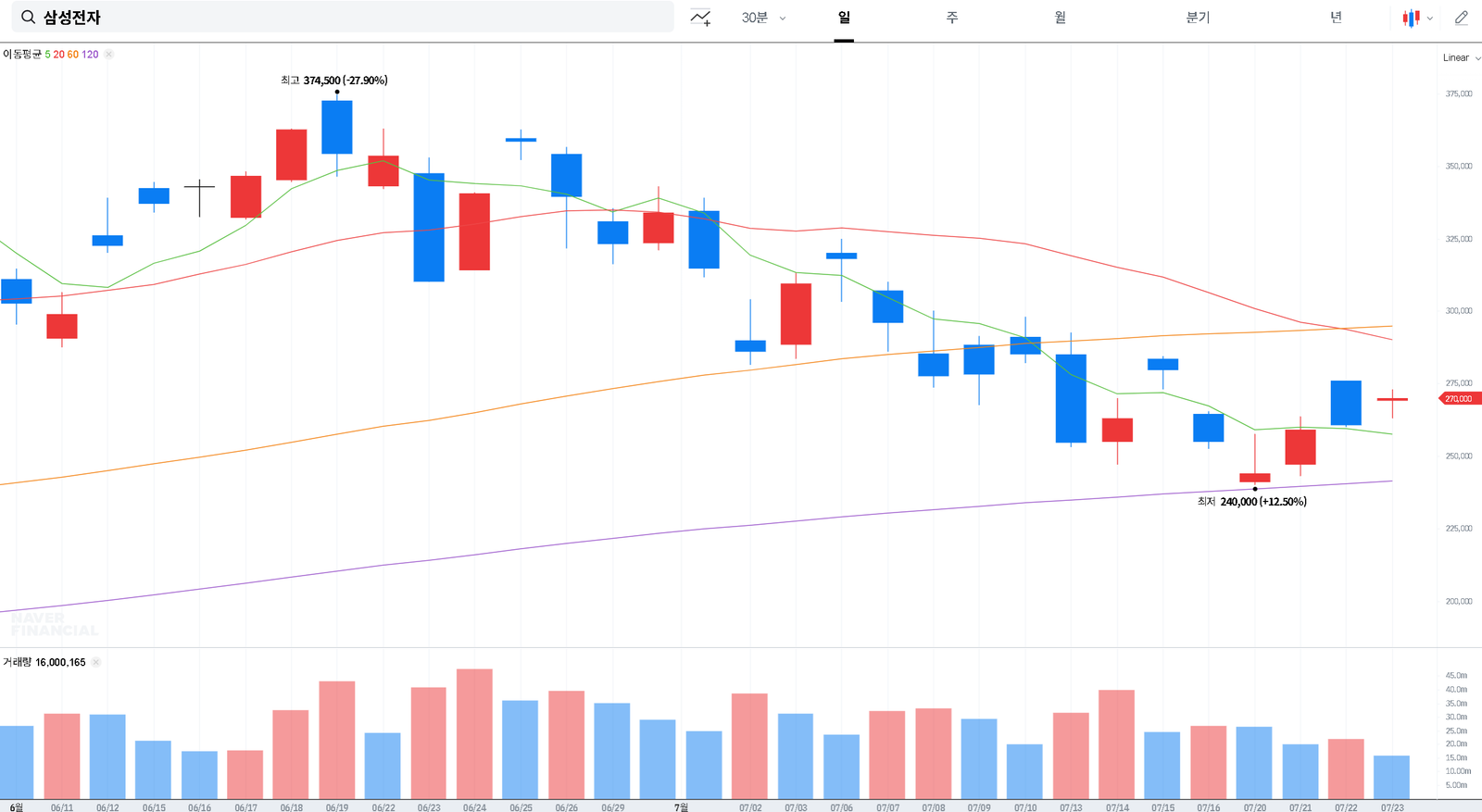Click the 07/02 date axis label

pyautogui.click(x=750, y=807)
